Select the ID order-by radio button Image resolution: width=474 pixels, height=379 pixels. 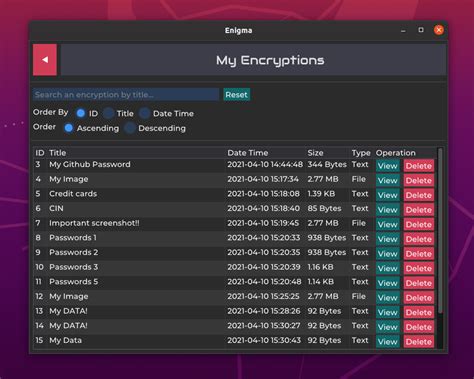coord(81,113)
